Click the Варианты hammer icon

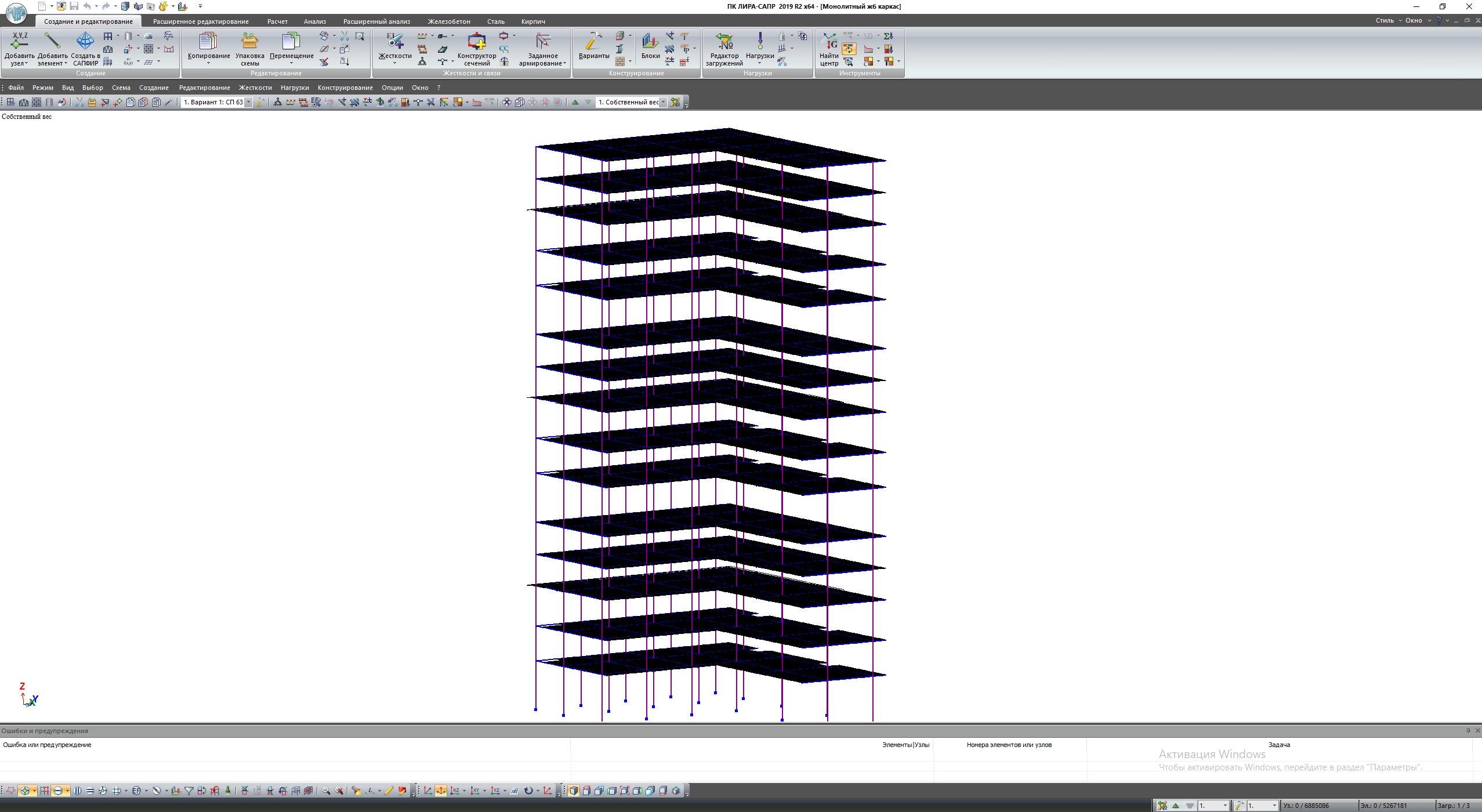593,41
